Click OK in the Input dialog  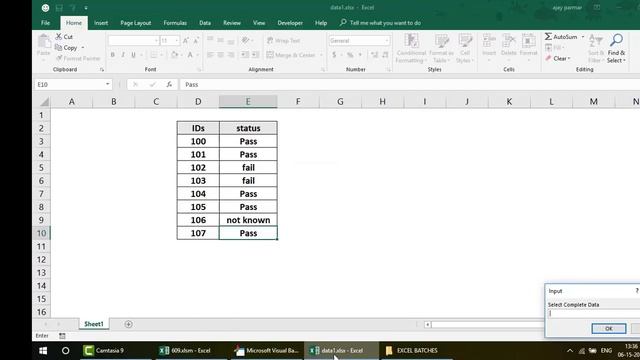point(609,329)
